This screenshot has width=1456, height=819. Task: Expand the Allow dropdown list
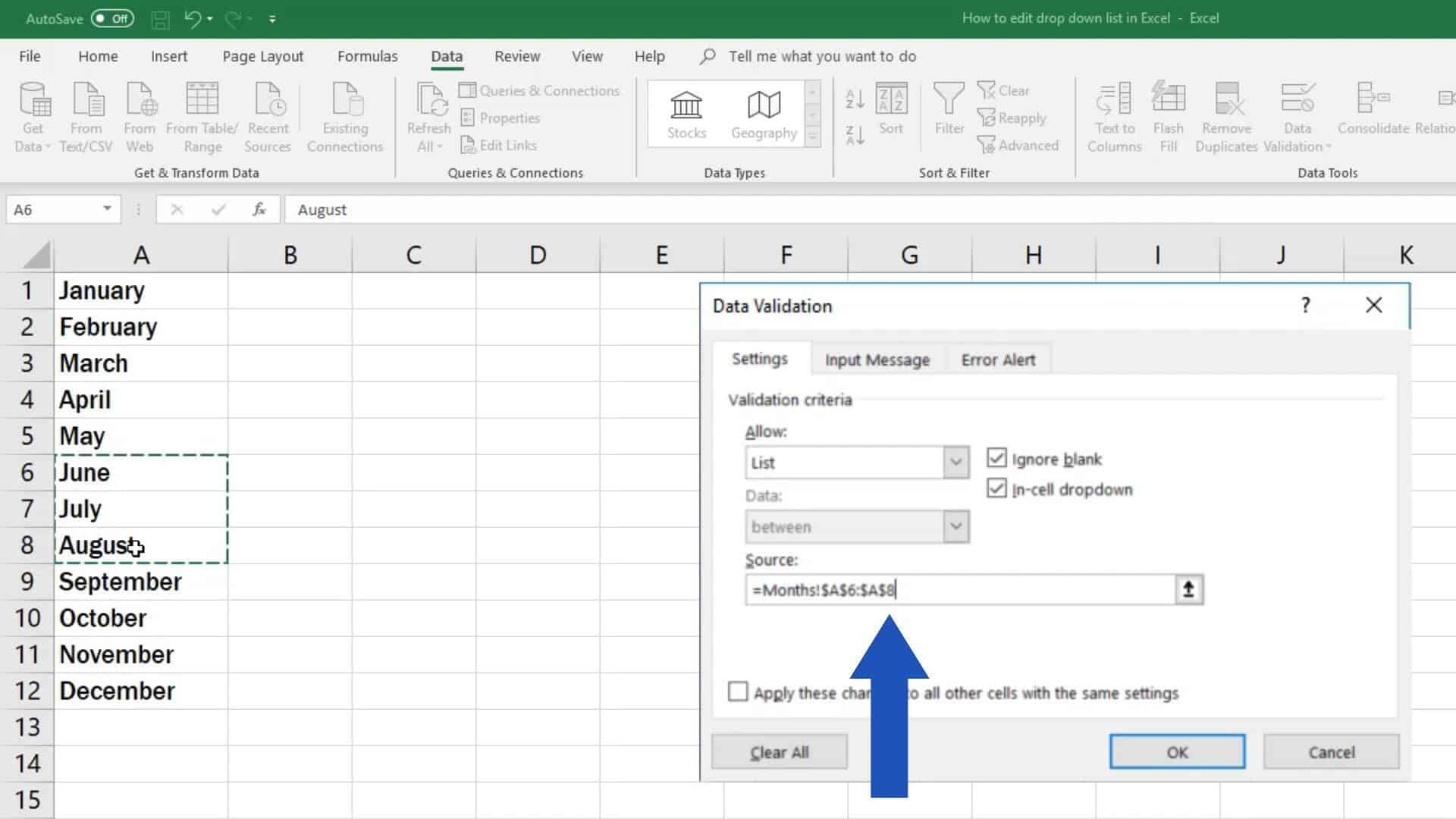(954, 461)
